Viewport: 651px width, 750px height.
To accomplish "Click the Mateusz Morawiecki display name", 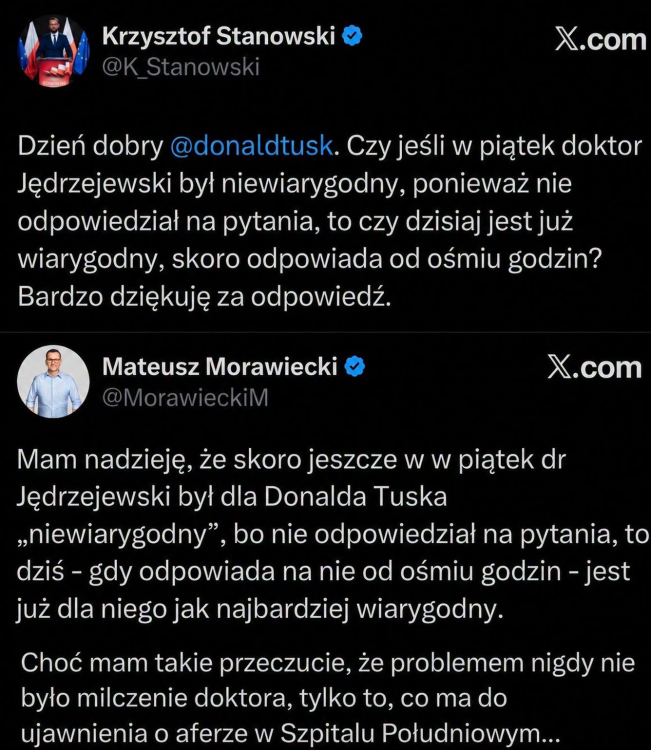I will coord(220,367).
